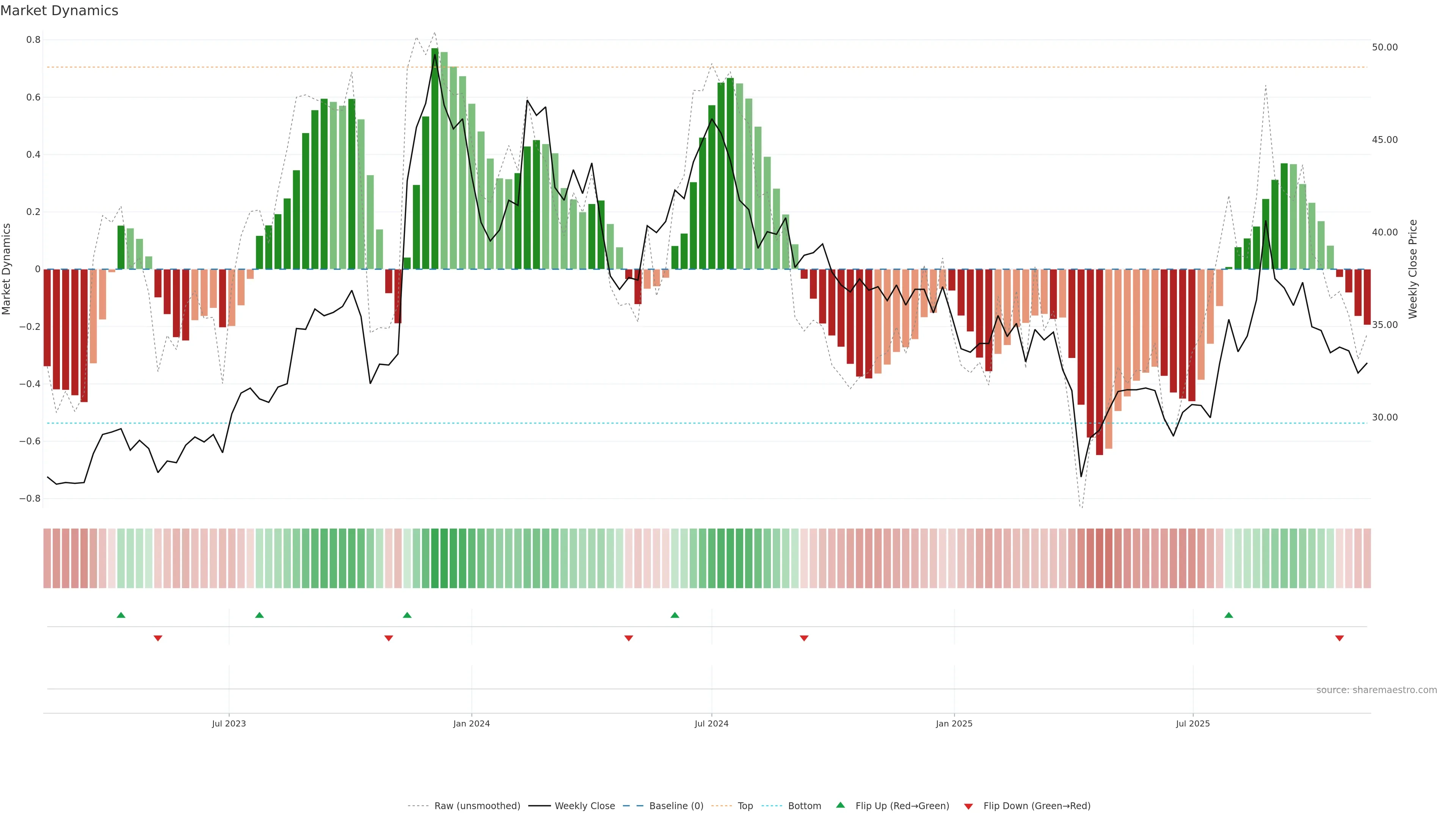Click the last red flip-down marker
Image resolution: width=1456 pixels, height=819 pixels.
pyautogui.click(x=1339, y=638)
